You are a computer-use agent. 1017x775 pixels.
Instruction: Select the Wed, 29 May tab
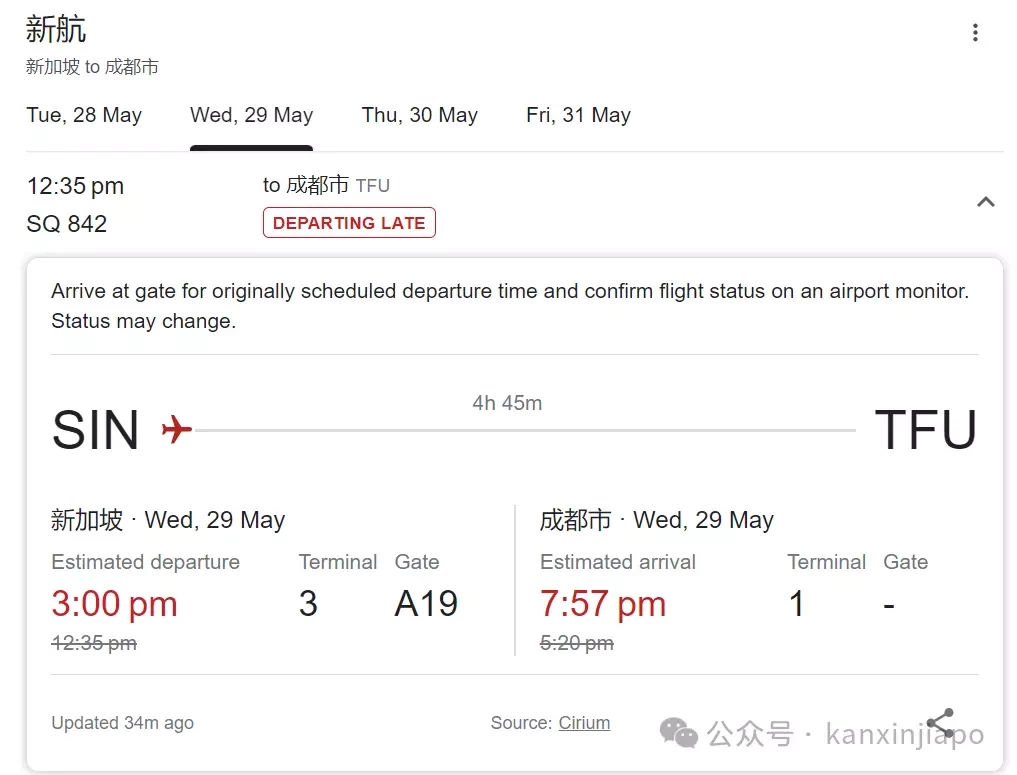(252, 115)
